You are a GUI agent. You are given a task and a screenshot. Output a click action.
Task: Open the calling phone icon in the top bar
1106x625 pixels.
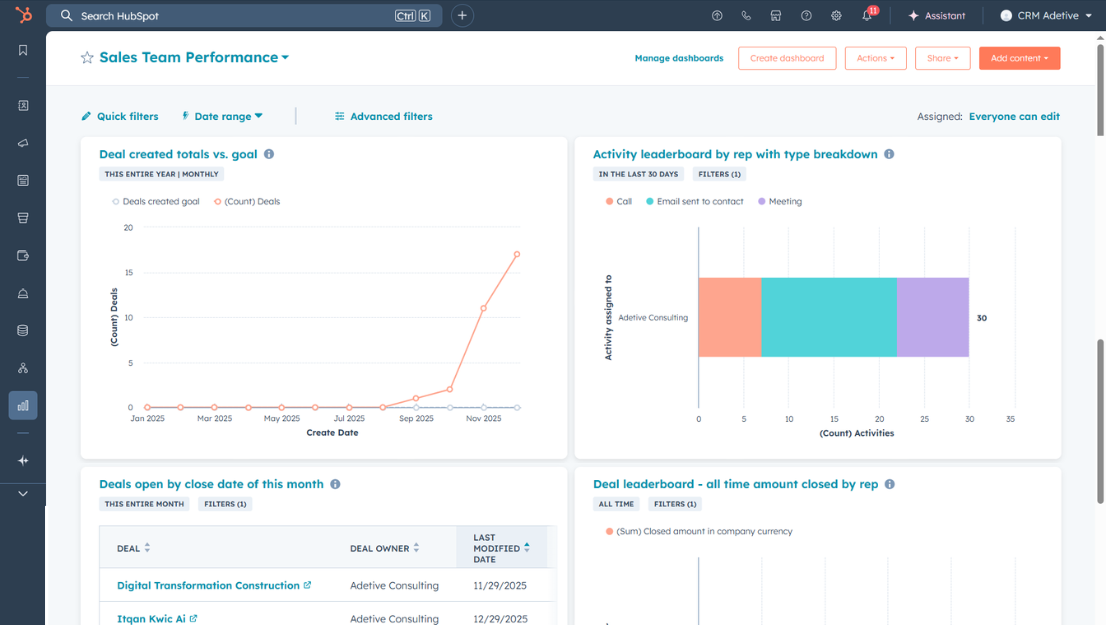[x=746, y=15]
